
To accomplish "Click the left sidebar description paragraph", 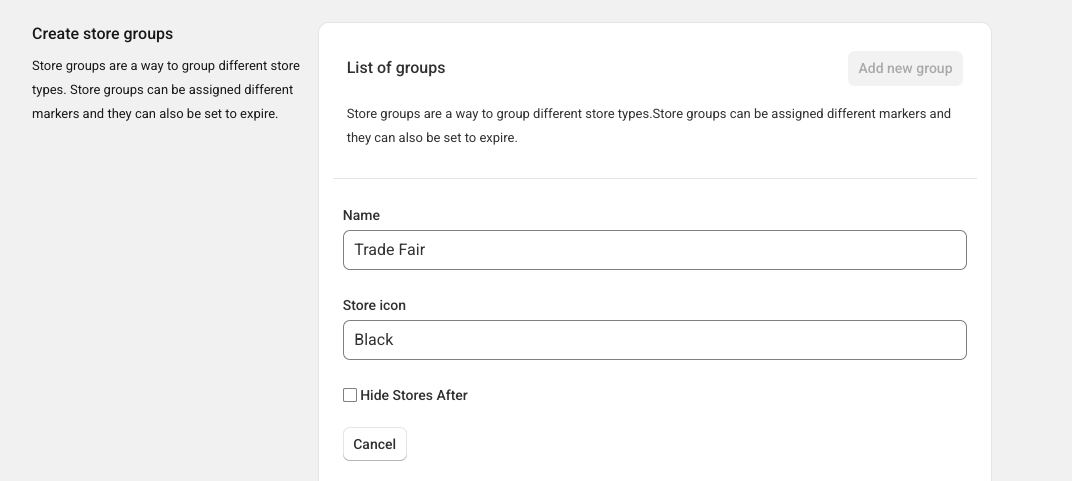I will (x=165, y=90).
